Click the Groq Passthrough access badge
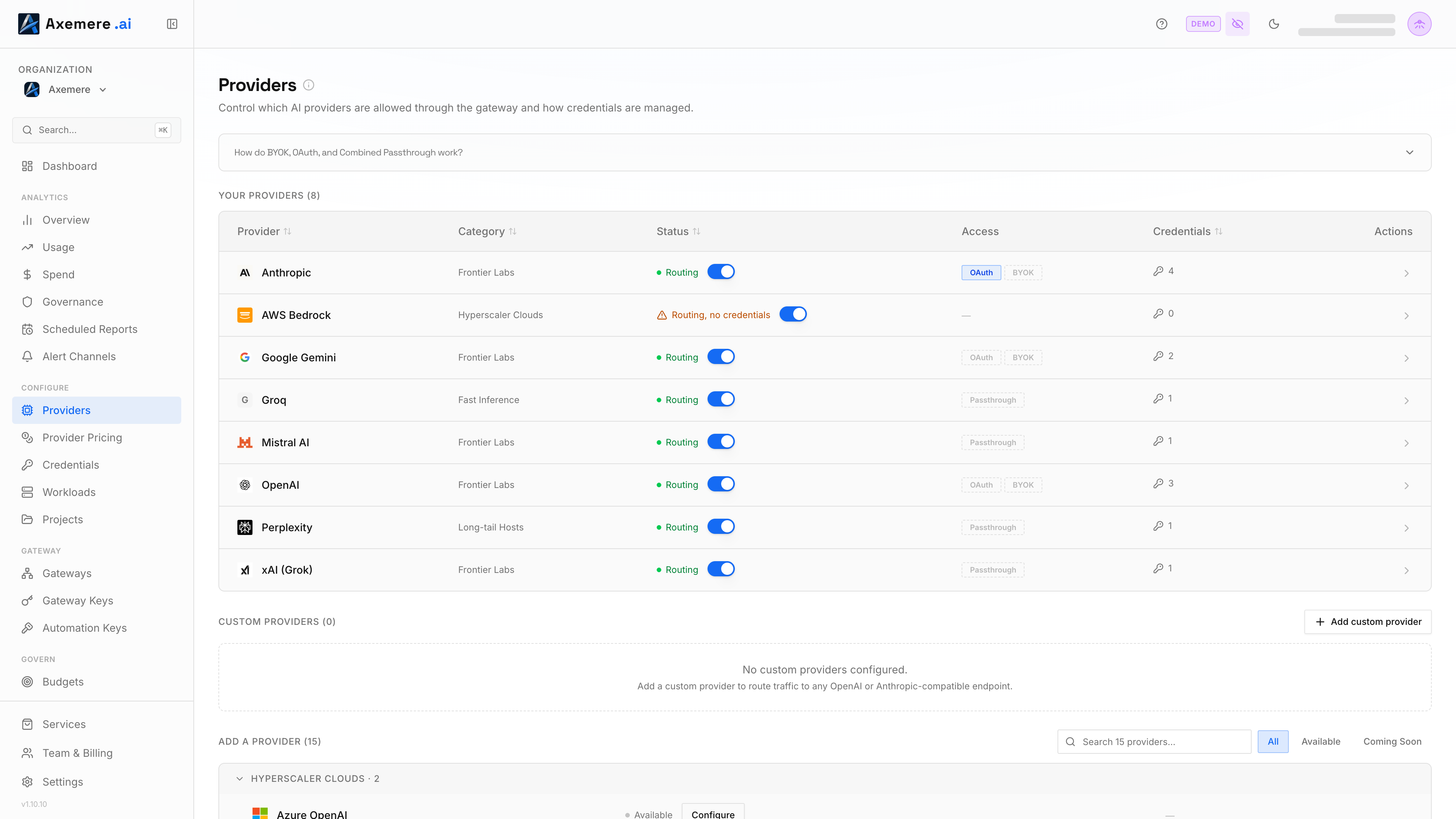The height and width of the screenshot is (819, 1456). [x=993, y=400]
